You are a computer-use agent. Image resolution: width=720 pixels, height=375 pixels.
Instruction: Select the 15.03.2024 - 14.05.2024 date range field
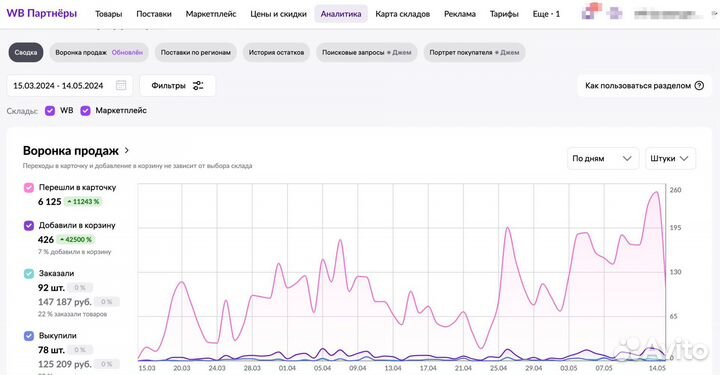[70, 85]
